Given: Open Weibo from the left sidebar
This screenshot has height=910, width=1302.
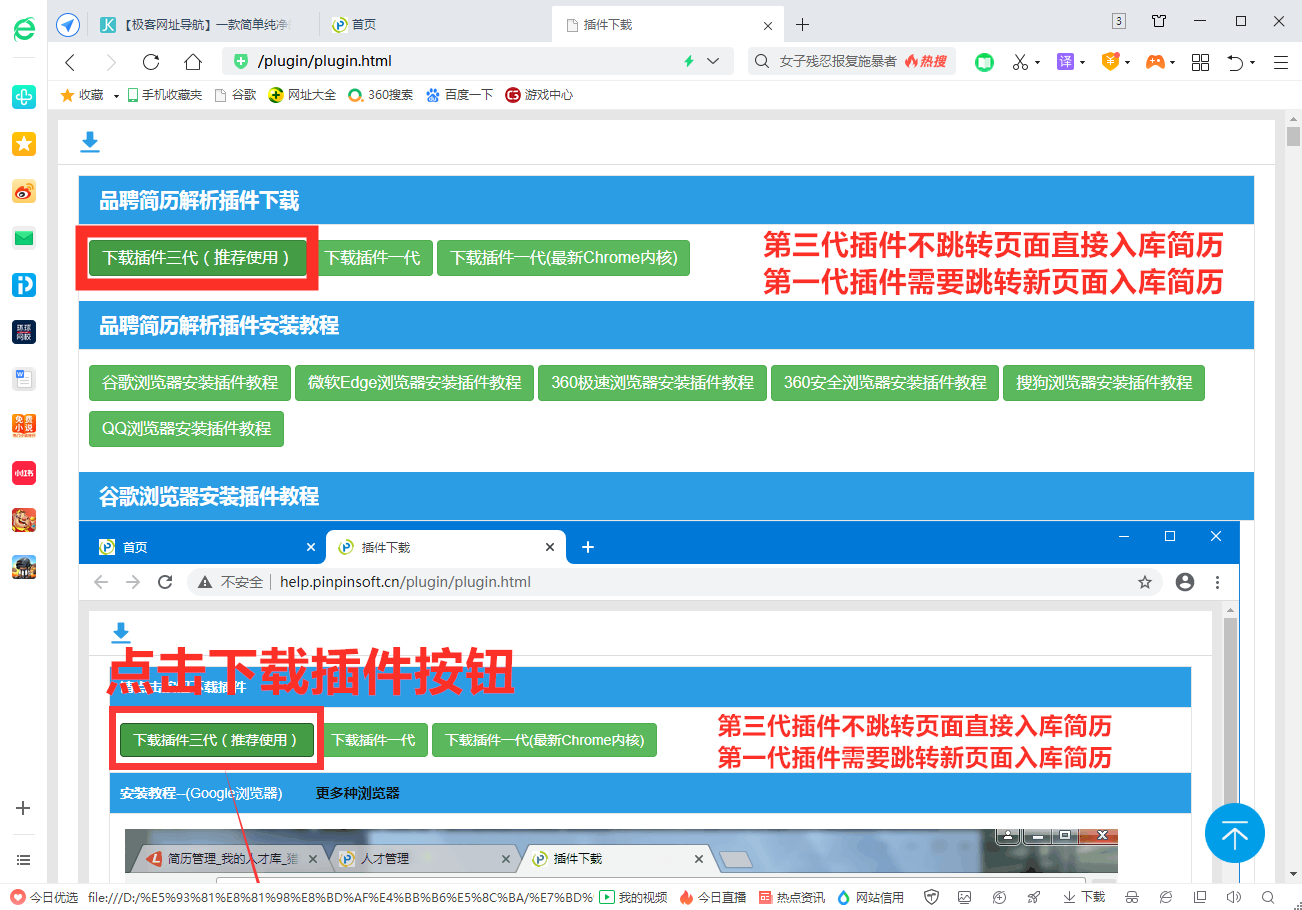Looking at the screenshot, I should click(23, 190).
